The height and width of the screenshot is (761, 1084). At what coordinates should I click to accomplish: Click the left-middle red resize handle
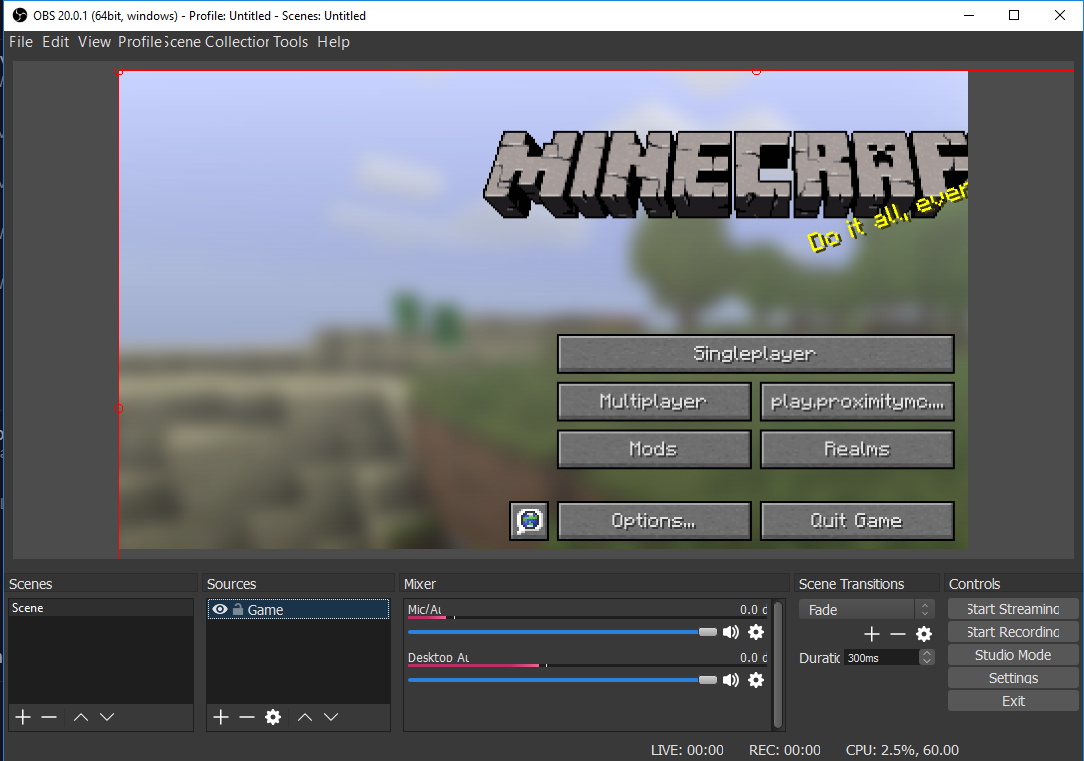point(119,408)
